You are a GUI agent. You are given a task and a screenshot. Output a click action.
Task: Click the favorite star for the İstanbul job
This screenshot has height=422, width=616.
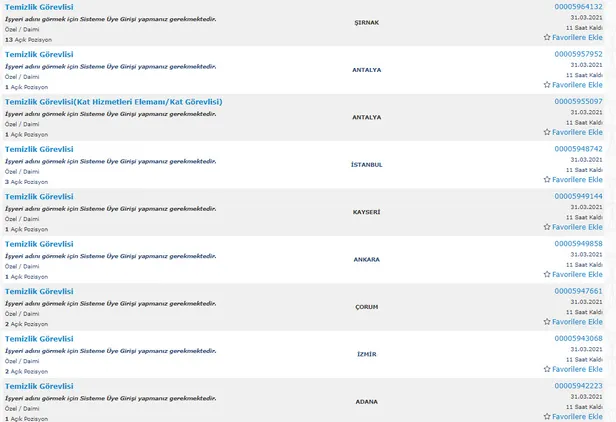[x=547, y=180]
